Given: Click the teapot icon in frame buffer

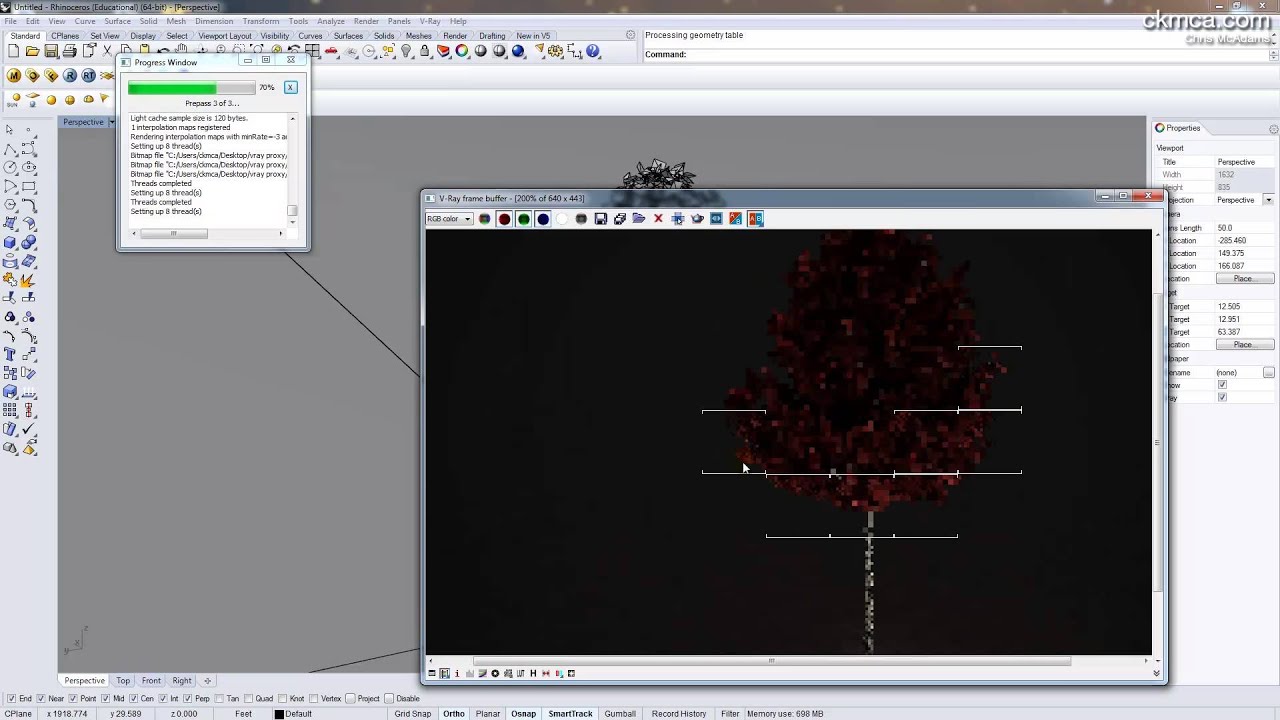Looking at the screenshot, I should 697,219.
